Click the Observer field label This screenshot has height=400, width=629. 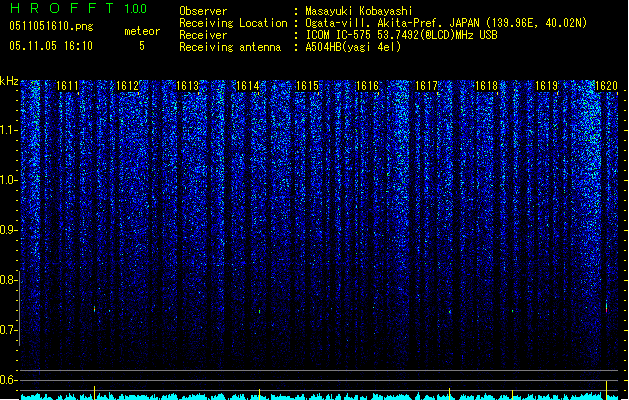[203, 11]
